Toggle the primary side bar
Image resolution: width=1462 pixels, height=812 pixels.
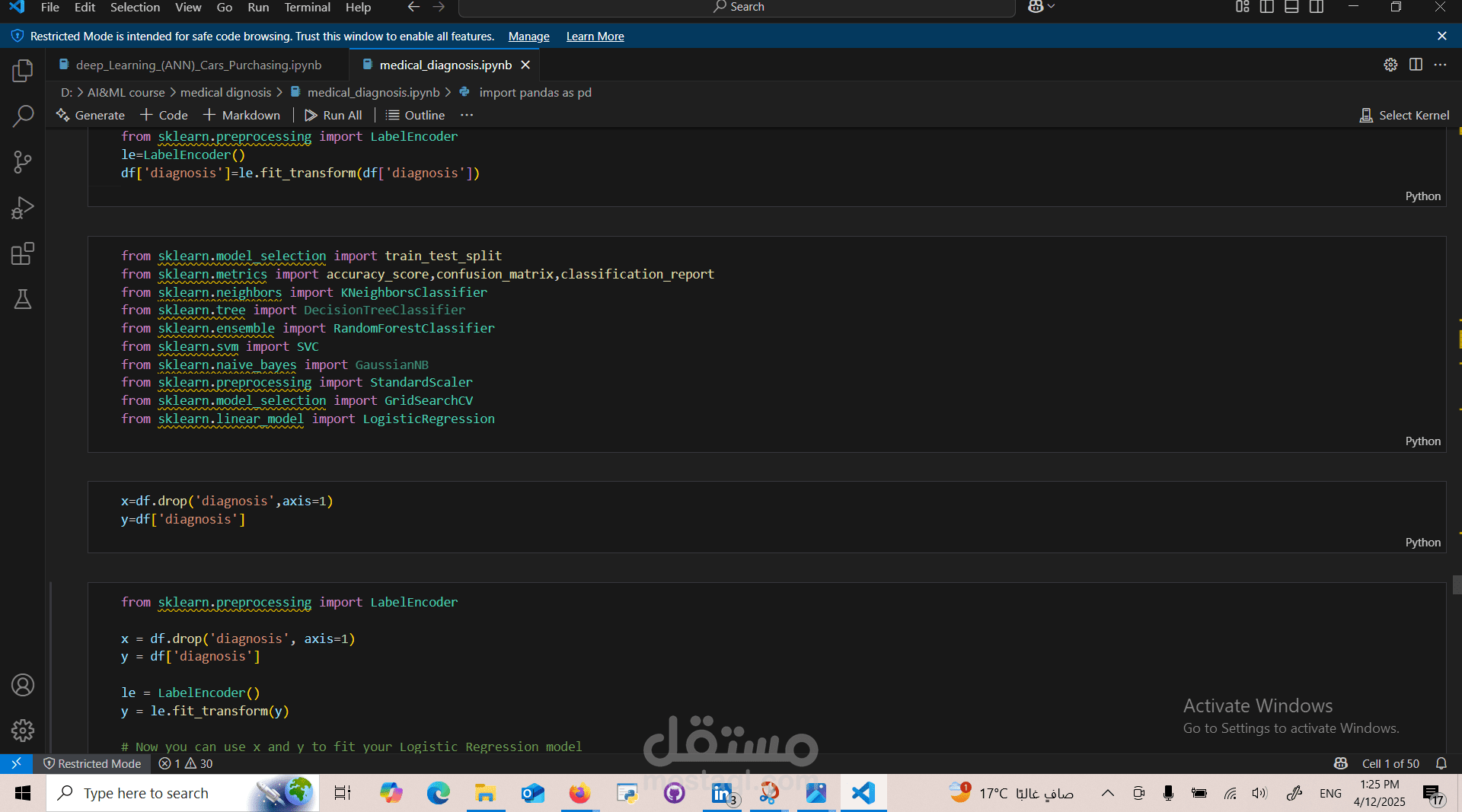1267,7
